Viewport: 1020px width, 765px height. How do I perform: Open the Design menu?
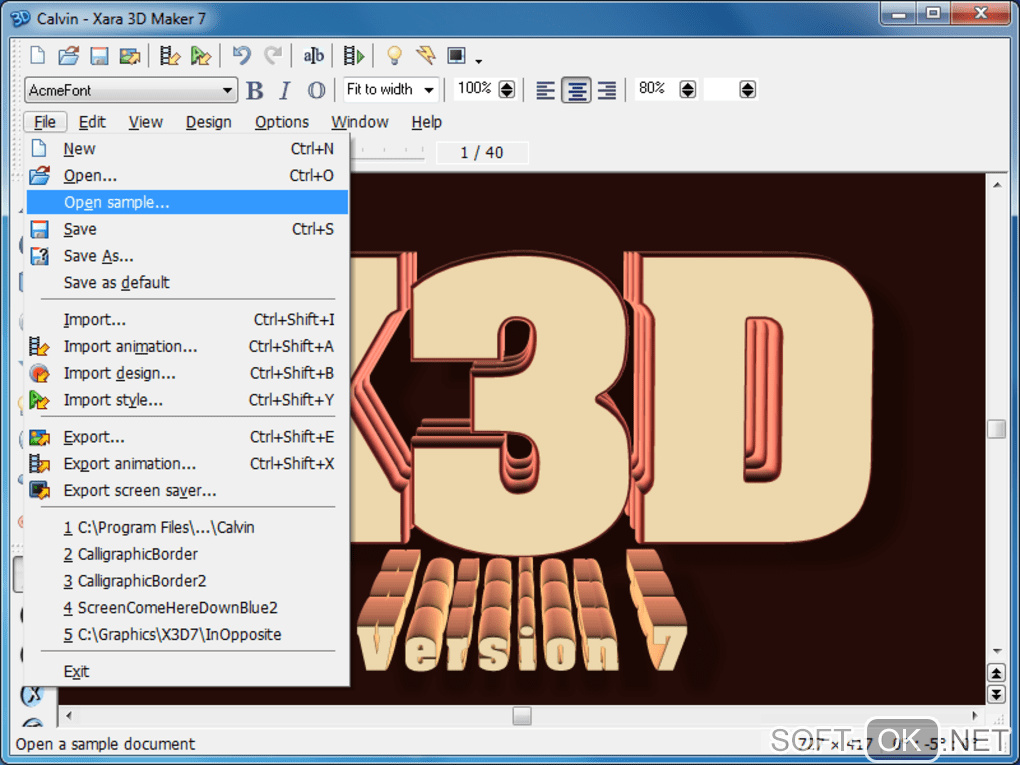pos(208,122)
